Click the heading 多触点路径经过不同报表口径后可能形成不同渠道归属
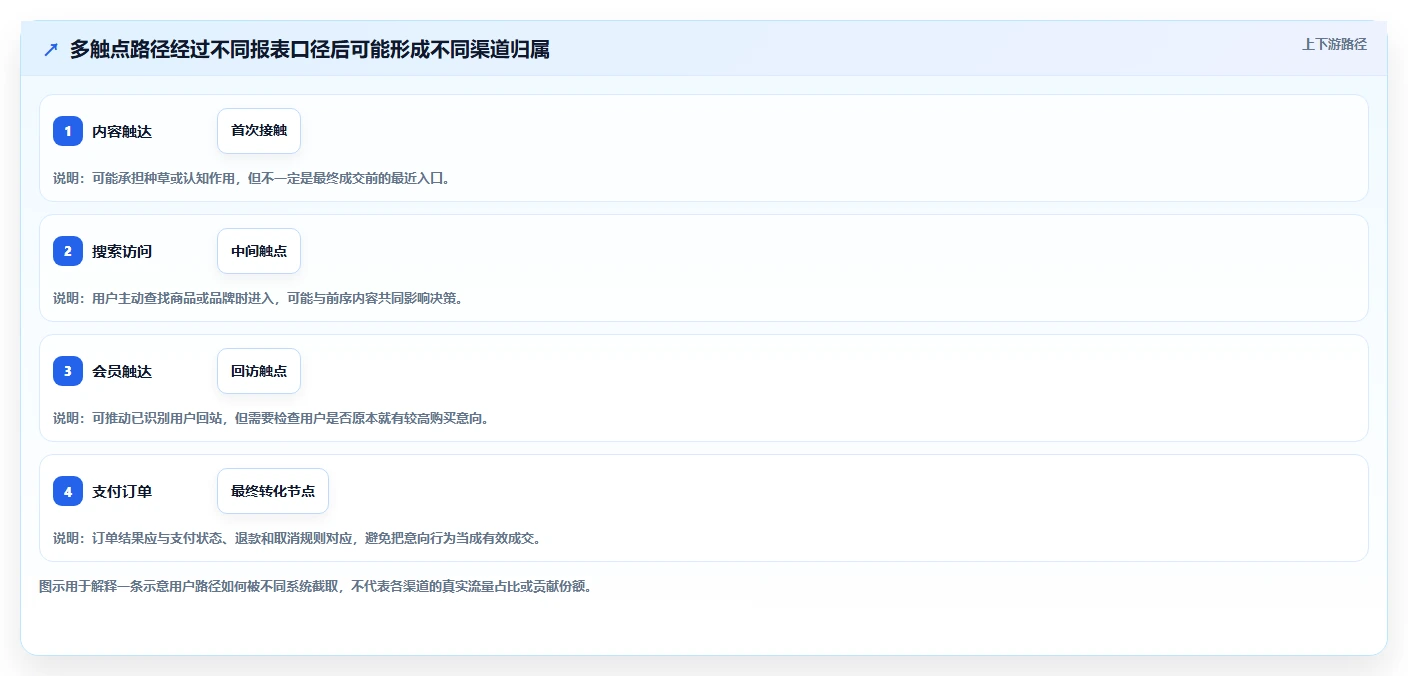The width and height of the screenshot is (1408, 676). point(310,49)
